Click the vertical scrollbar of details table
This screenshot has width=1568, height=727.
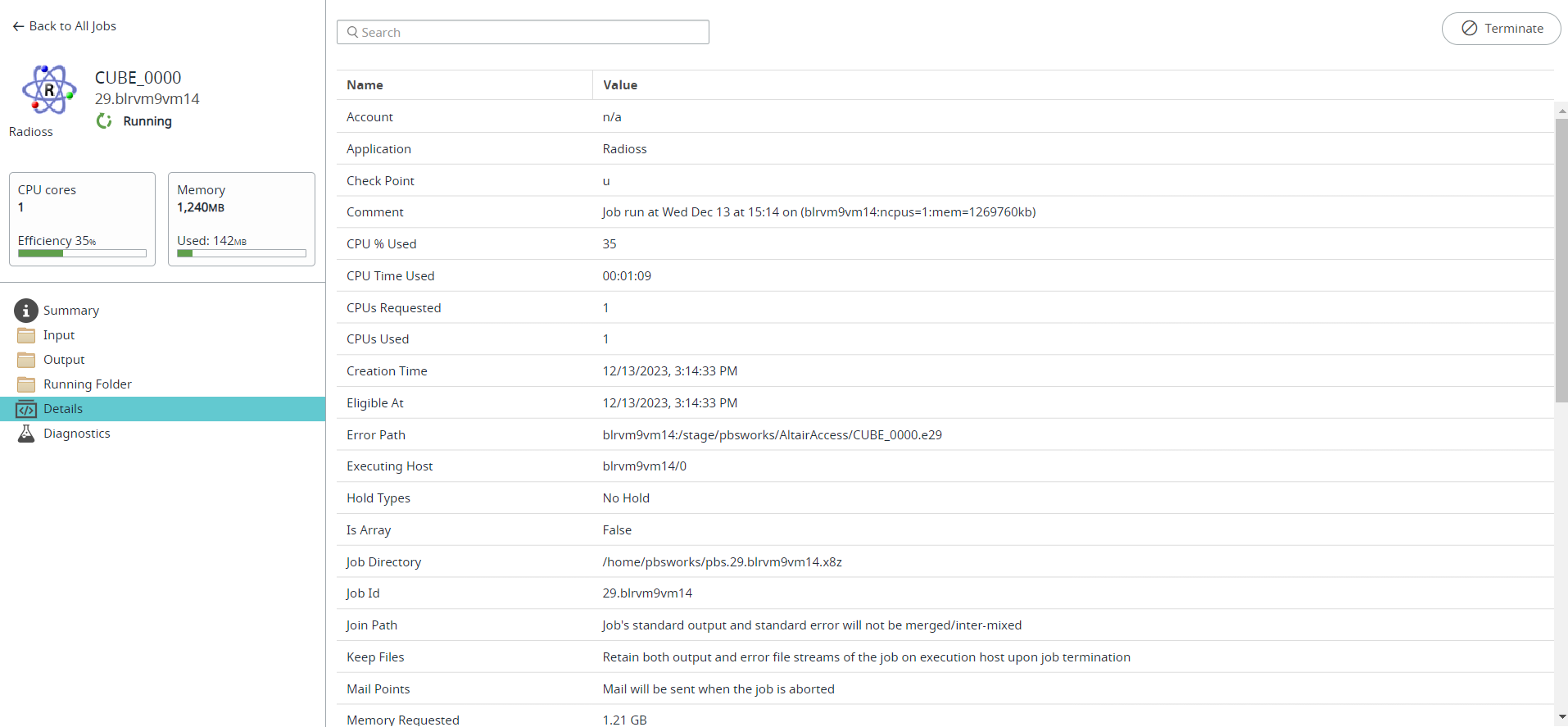coord(1561,261)
